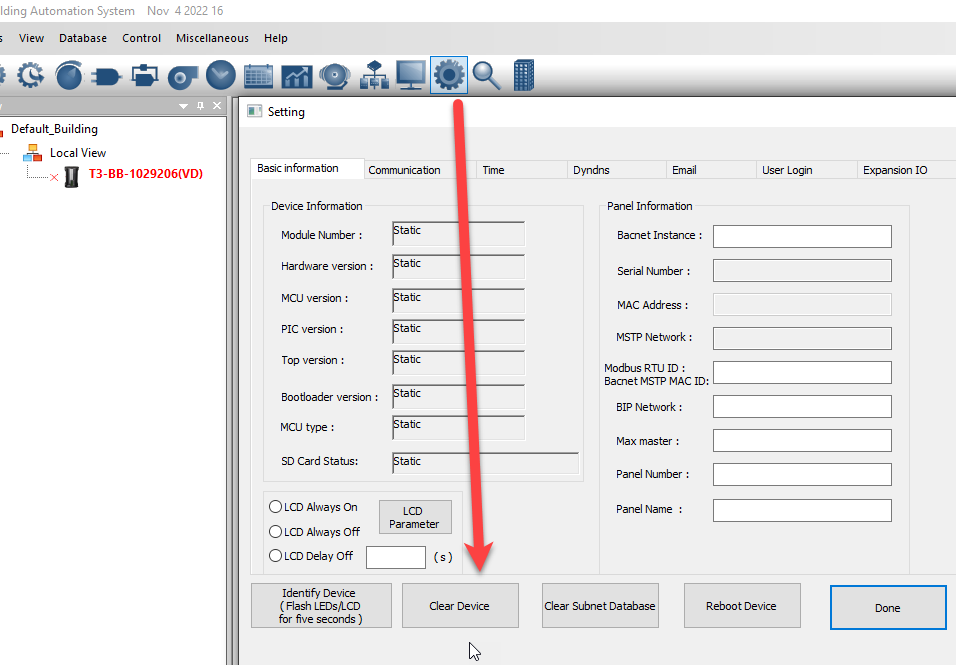Screen dimensions: 956x665
Task: Click the calendar schedule toolbar icon
Action: tap(259, 75)
